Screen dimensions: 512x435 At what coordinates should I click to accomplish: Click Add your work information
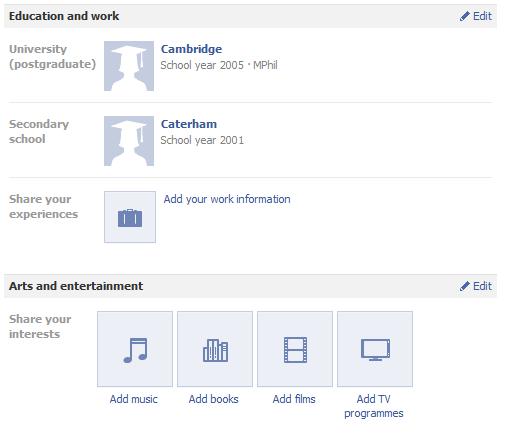coord(227,199)
